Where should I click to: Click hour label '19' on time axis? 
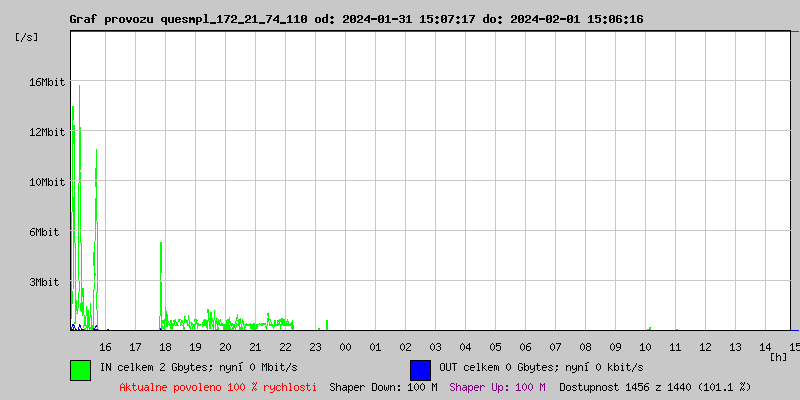pos(195,347)
